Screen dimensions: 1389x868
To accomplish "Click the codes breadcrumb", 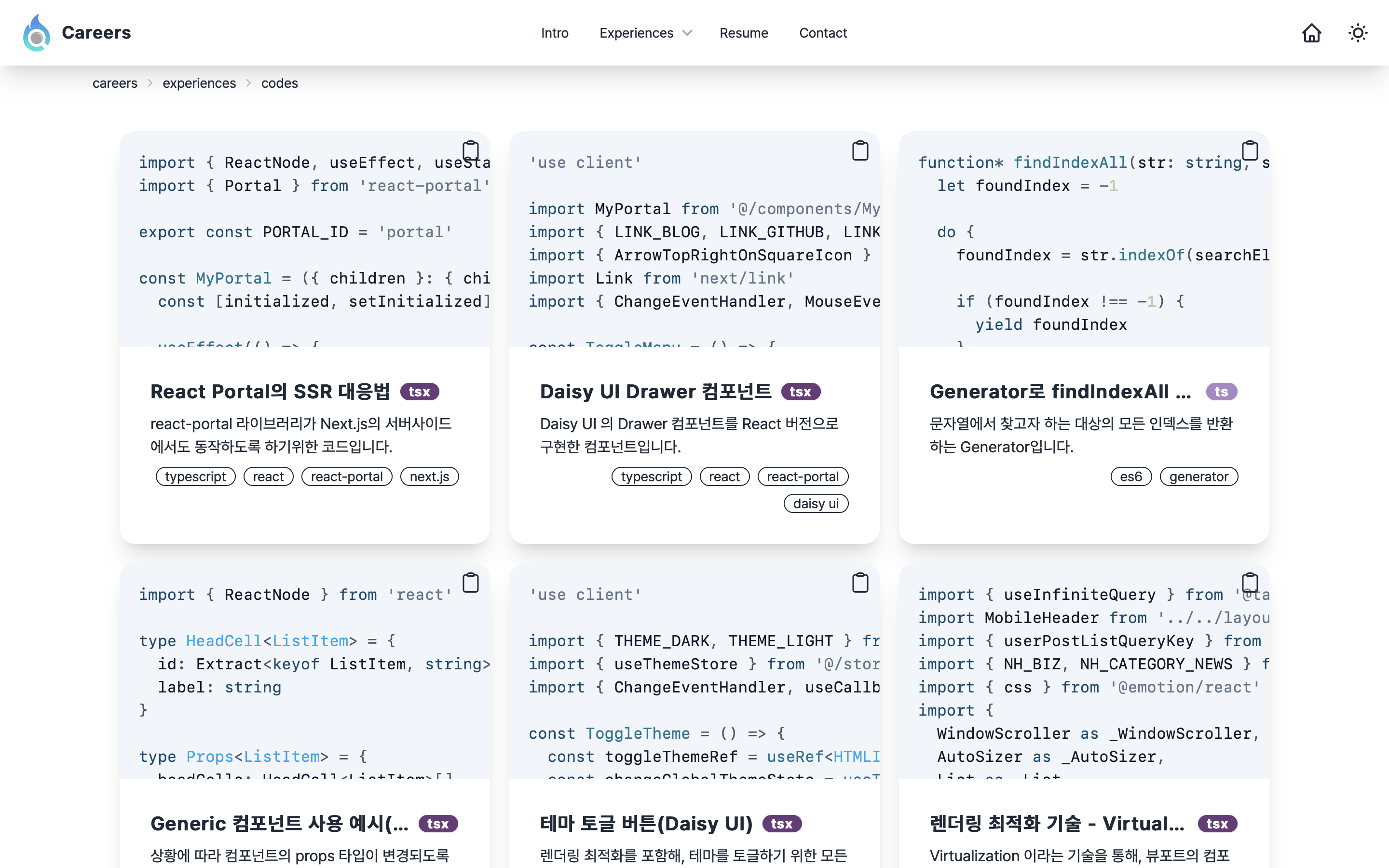I will pyautogui.click(x=280, y=83).
